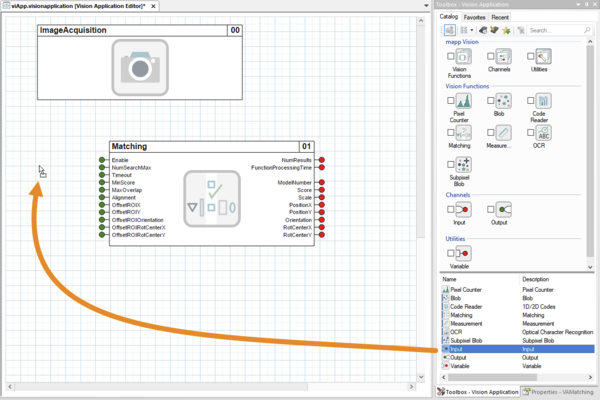Select the Code Reader row in the list
Viewport: 600px width, 400px height.
click(518, 306)
